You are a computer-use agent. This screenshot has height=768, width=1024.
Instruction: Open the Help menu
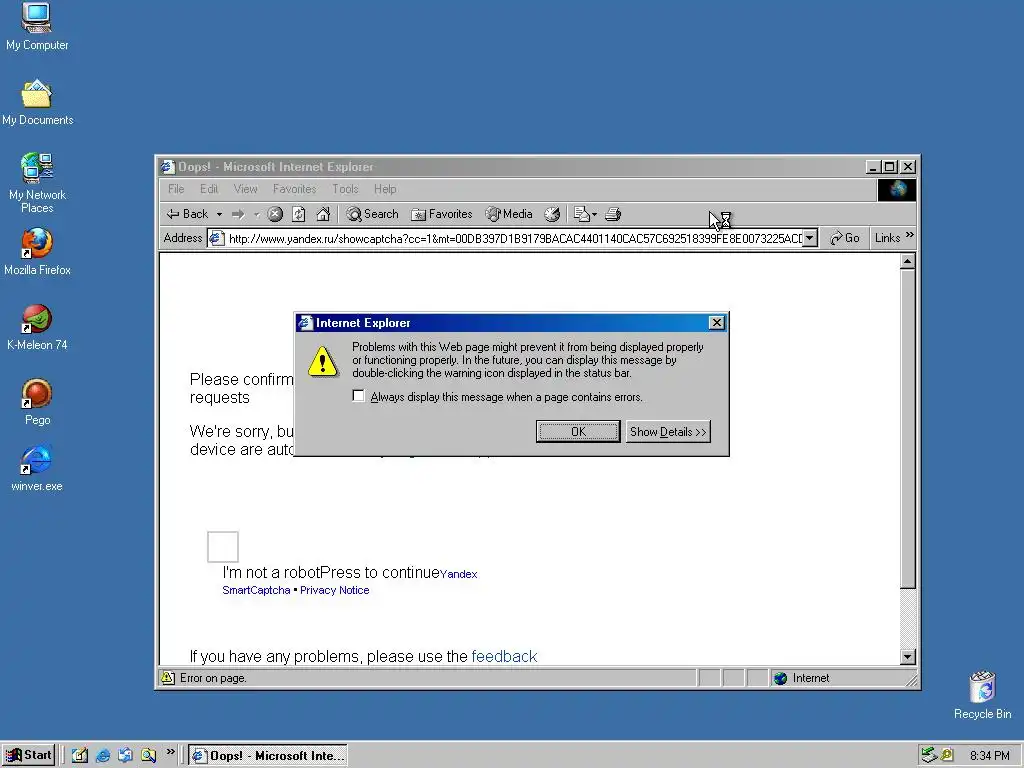[x=385, y=189]
